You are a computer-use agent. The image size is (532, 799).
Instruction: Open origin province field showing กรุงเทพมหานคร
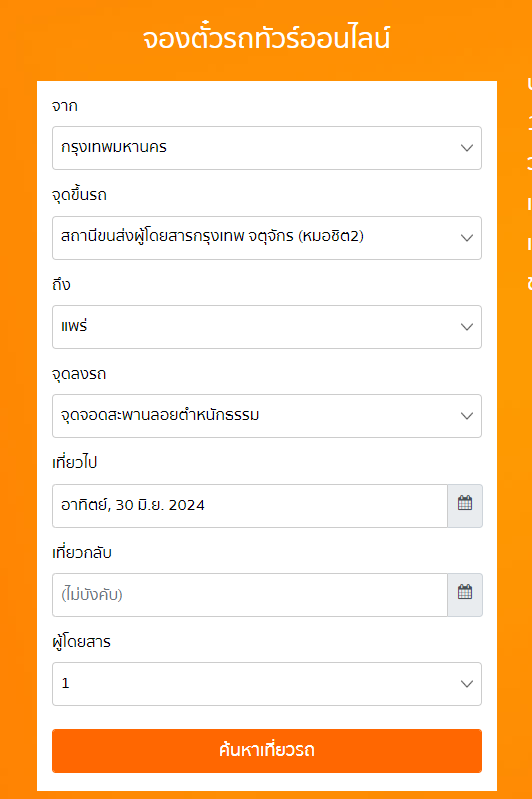coord(267,148)
